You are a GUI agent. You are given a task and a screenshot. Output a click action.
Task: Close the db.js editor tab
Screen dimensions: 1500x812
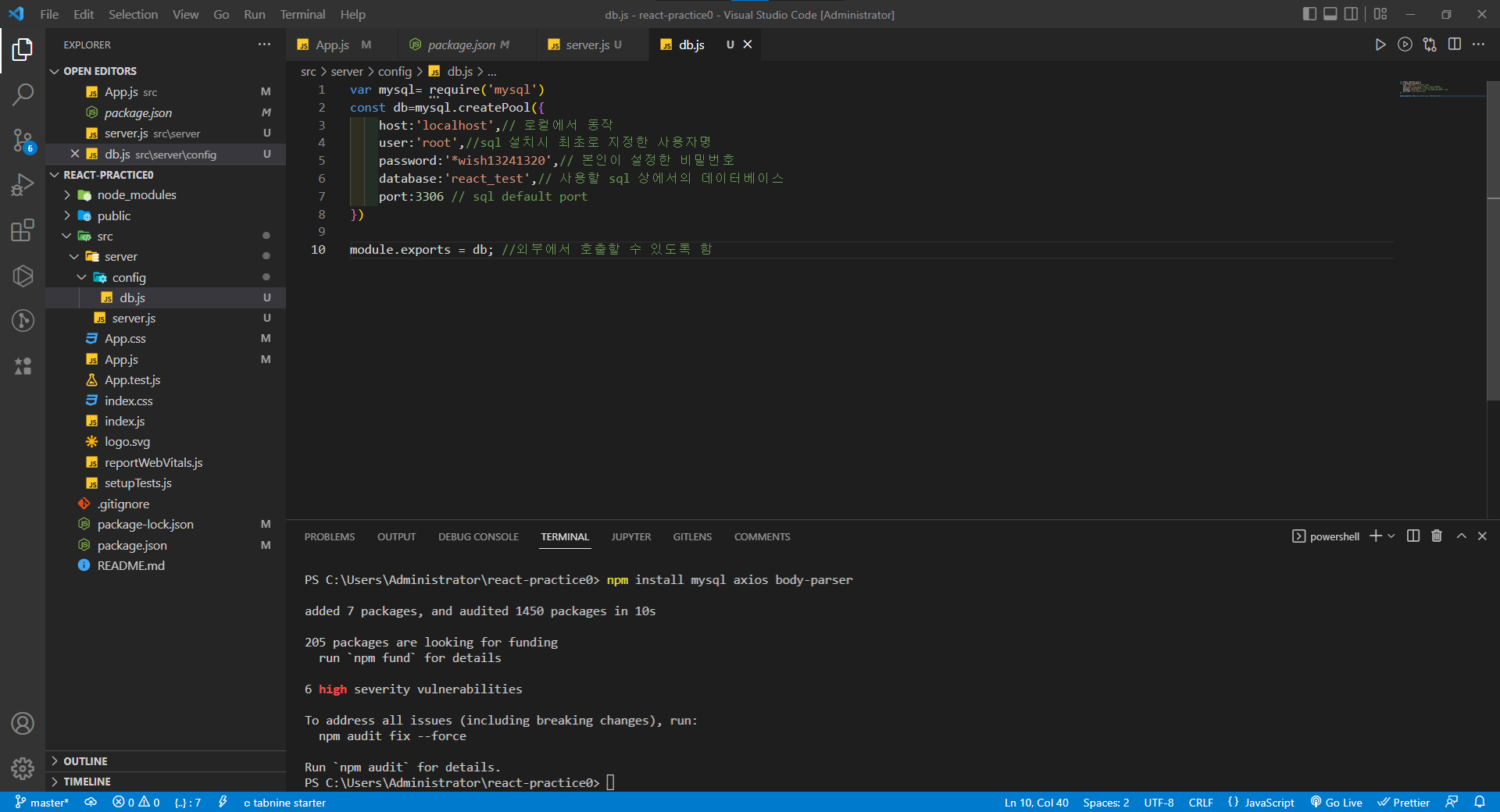pyautogui.click(x=748, y=45)
